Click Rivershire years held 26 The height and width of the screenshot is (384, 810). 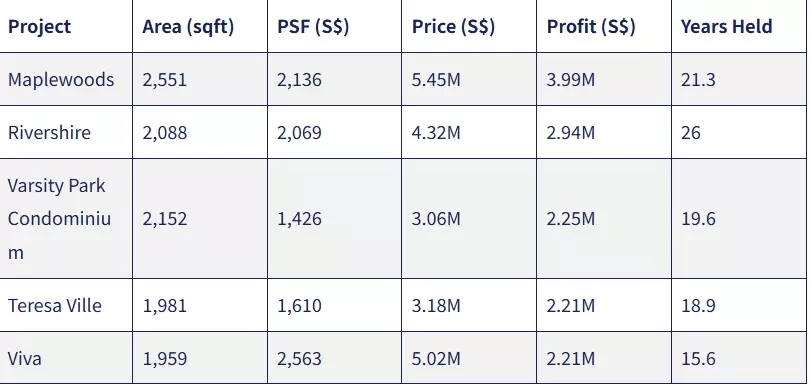(691, 133)
